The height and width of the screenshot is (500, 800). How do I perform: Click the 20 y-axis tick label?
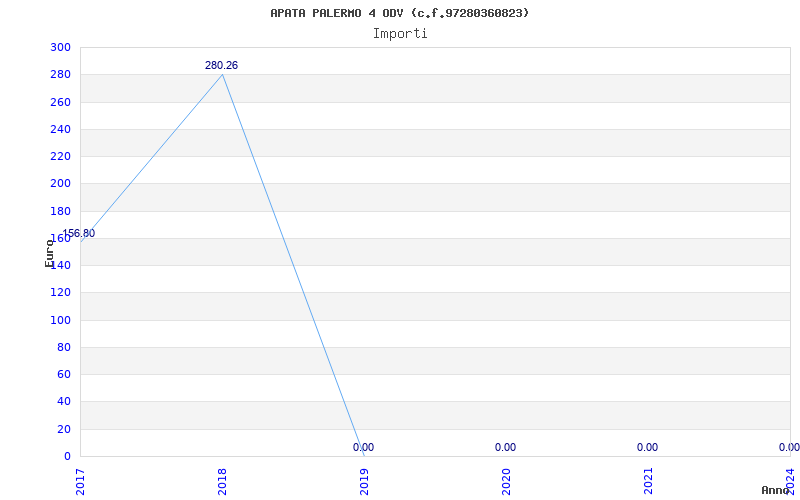[x=63, y=429]
